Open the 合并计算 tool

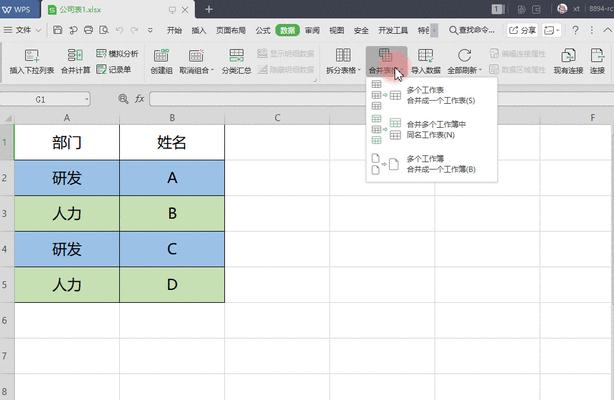[75, 56]
